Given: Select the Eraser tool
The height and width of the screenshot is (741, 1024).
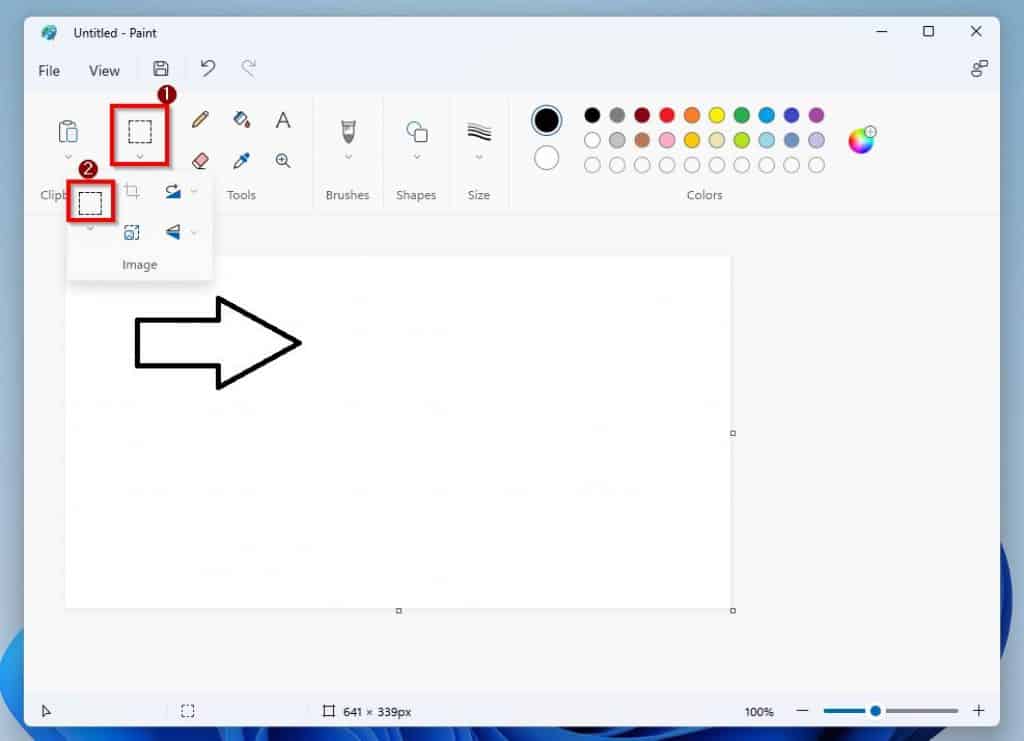Looking at the screenshot, I should click(200, 161).
